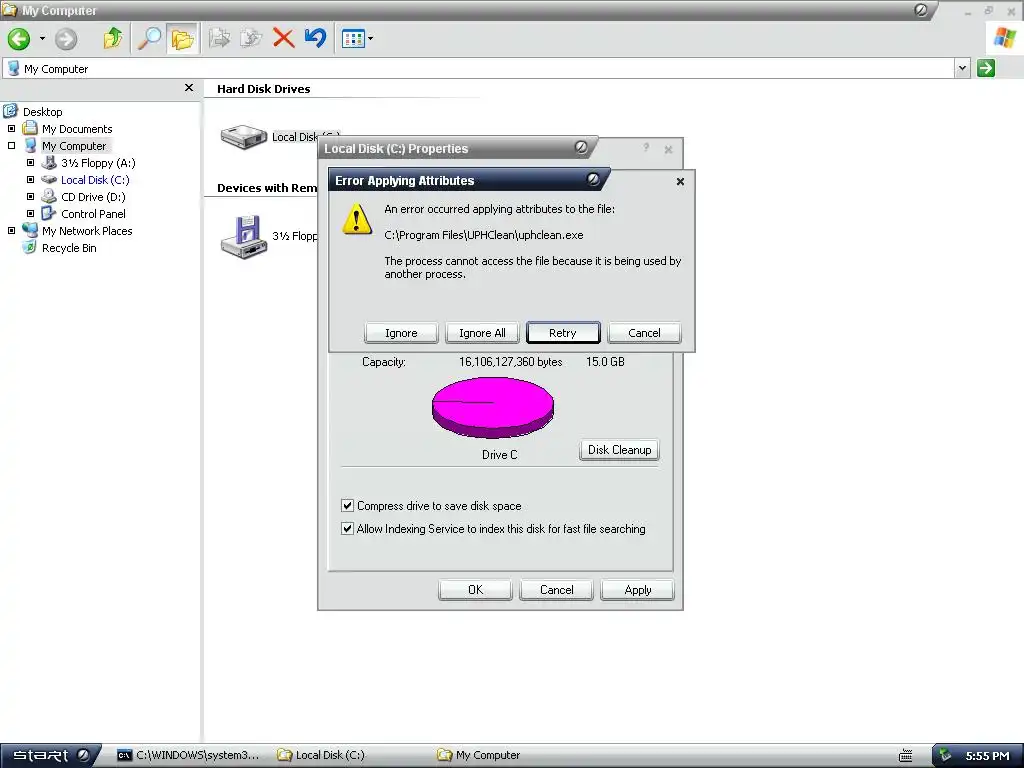Open the address bar dropdown arrow

pos(962,68)
